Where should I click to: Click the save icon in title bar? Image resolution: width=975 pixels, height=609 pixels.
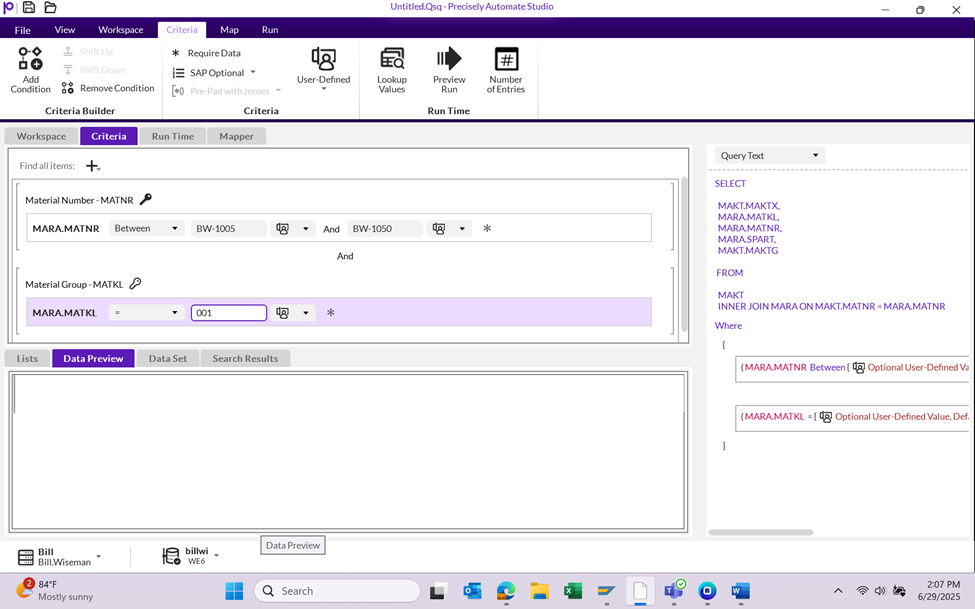(x=29, y=8)
